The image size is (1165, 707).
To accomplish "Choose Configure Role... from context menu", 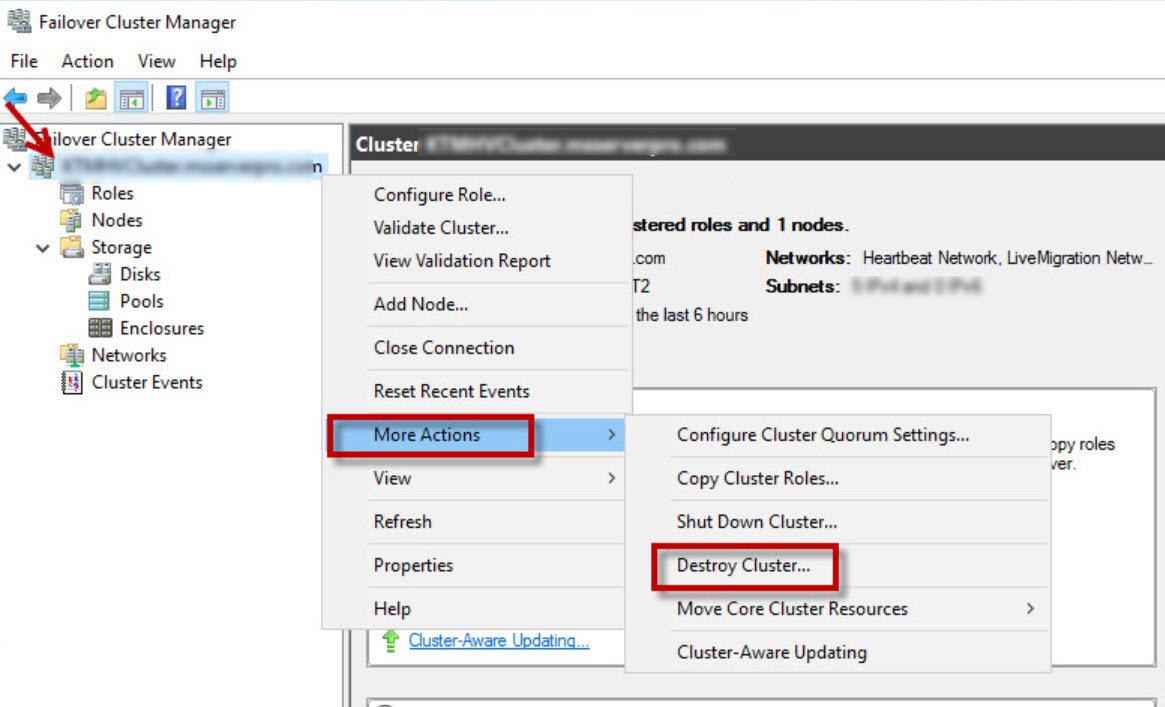I will (x=477, y=195).
